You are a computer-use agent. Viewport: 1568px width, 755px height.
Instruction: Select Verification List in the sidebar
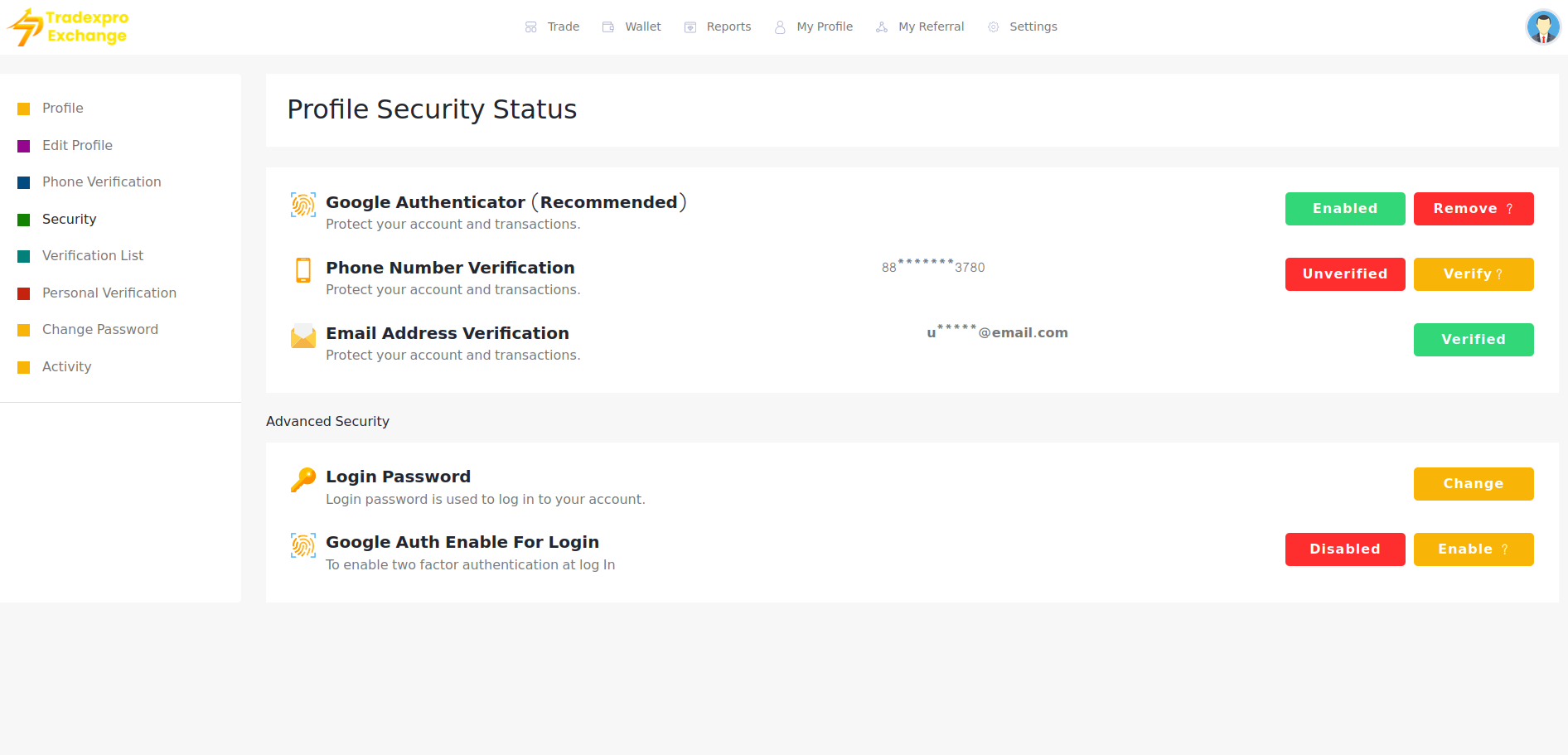coord(93,256)
